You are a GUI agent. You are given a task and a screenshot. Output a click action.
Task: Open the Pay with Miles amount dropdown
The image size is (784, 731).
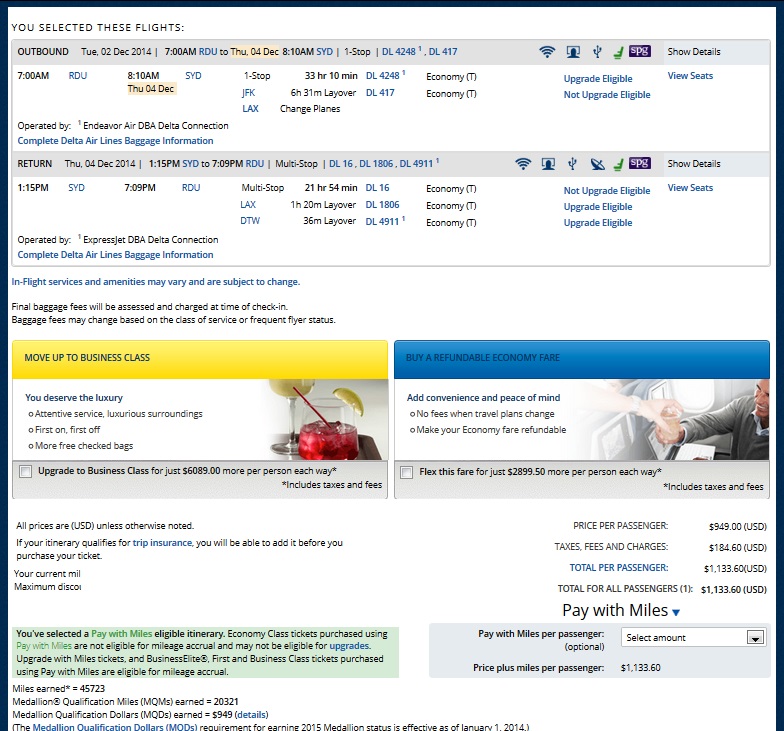[693, 637]
